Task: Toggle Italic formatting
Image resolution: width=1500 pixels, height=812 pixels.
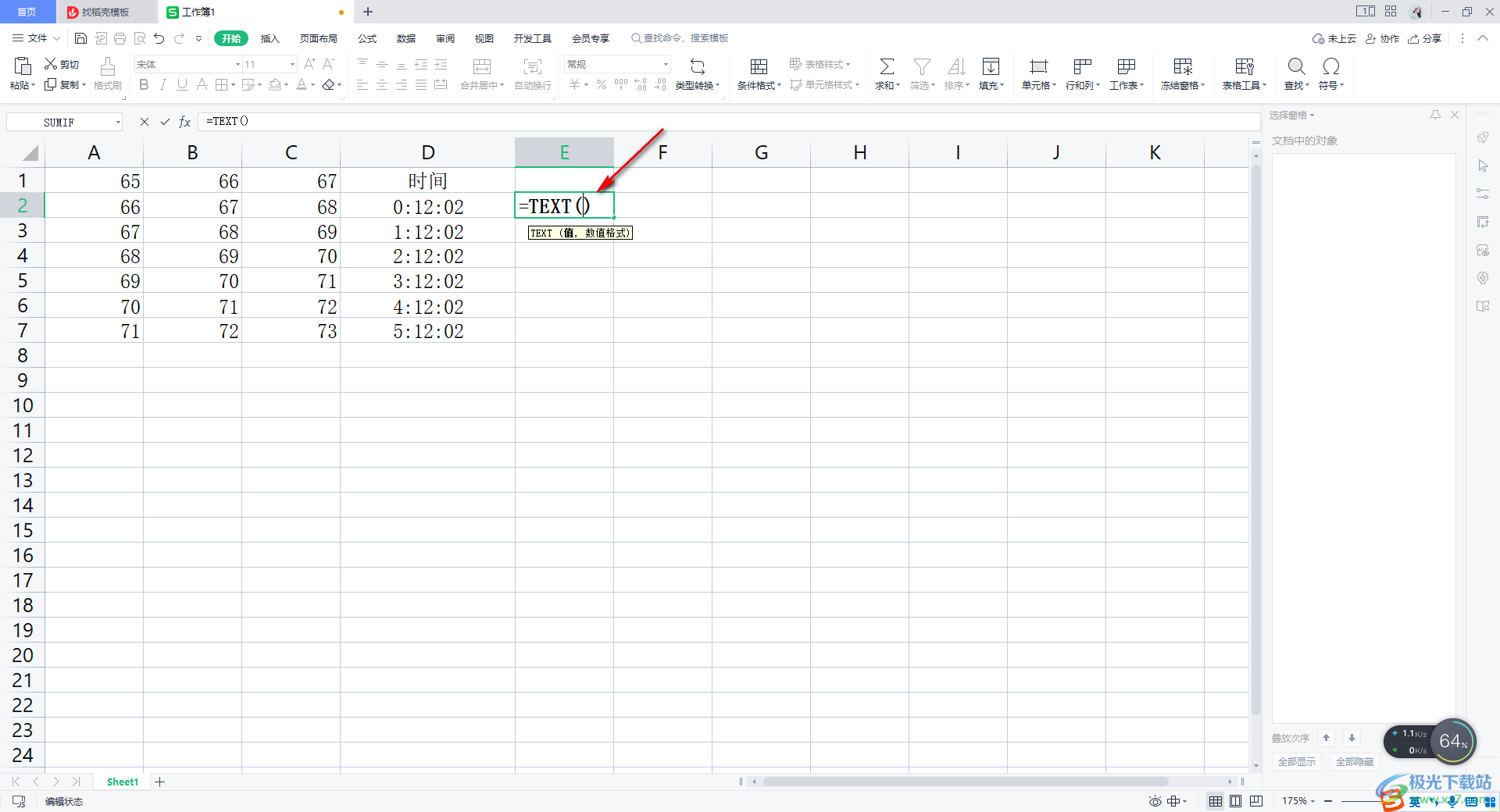Action: pyautogui.click(x=163, y=84)
